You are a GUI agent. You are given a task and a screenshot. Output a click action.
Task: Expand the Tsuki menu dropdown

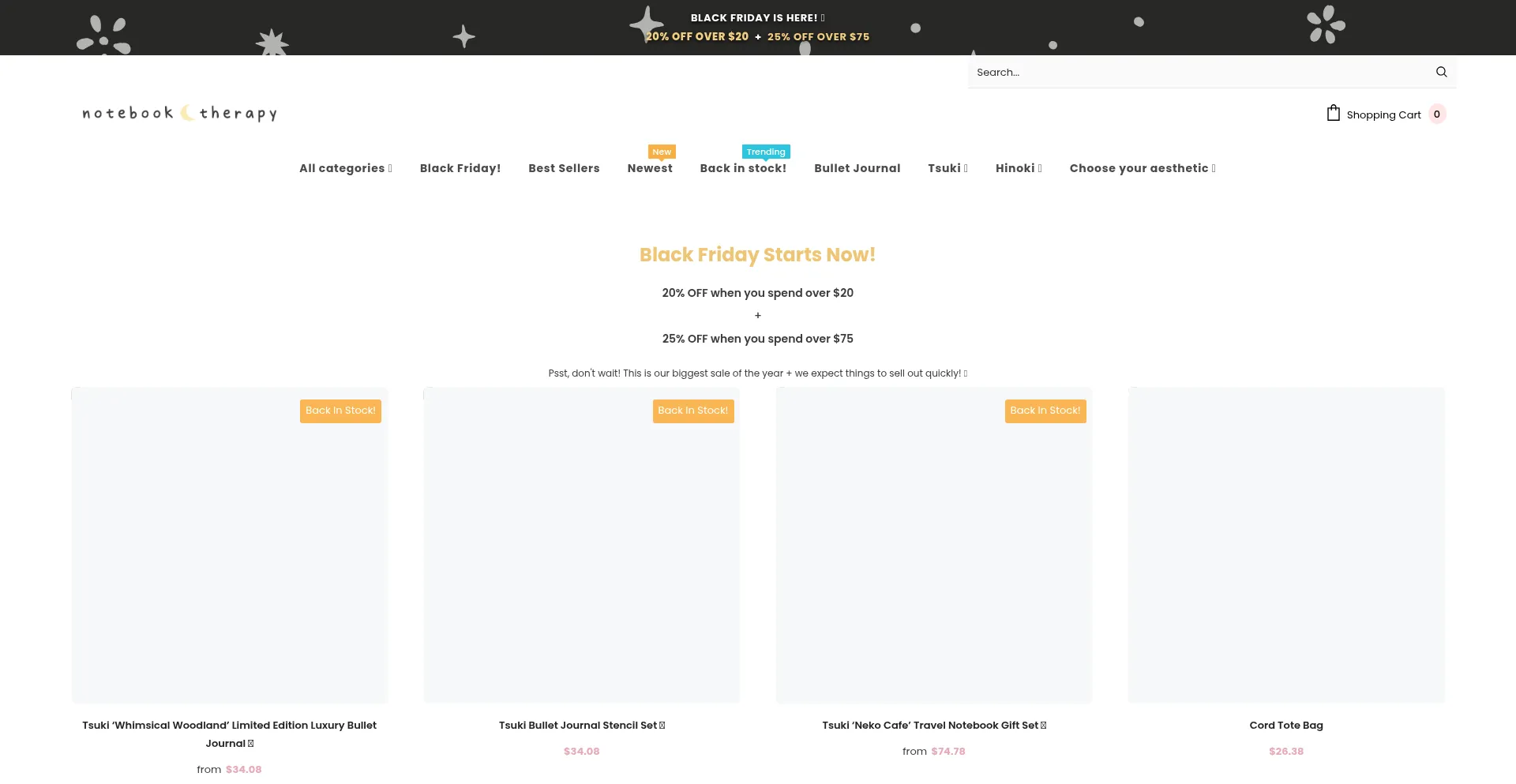click(x=947, y=168)
